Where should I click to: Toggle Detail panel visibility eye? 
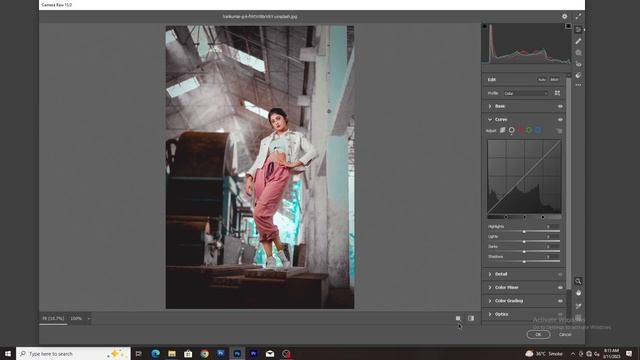[560, 274]
